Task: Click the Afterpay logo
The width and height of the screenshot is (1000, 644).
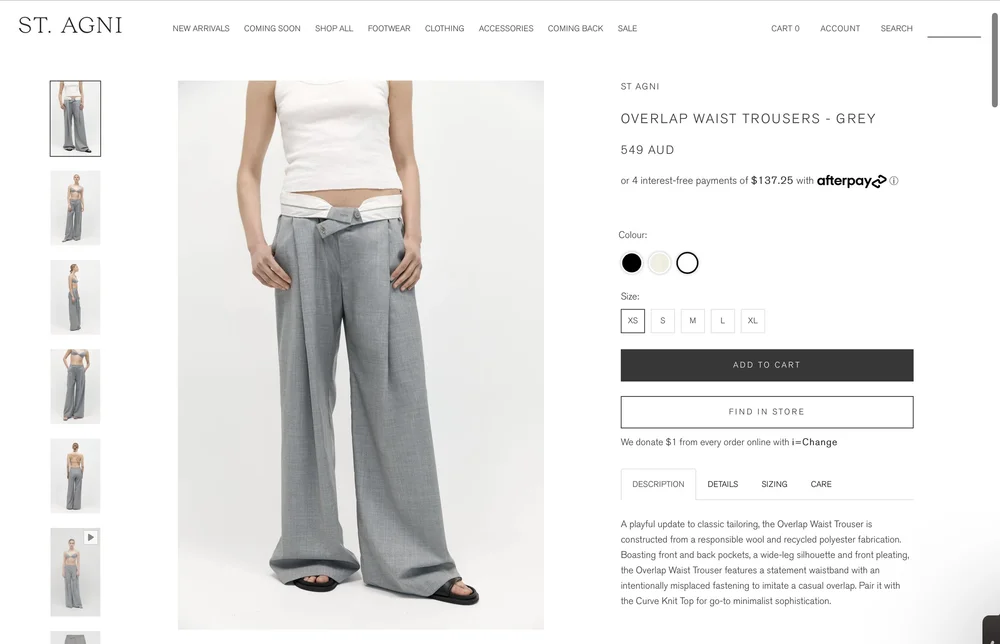Action: point(851,181)
